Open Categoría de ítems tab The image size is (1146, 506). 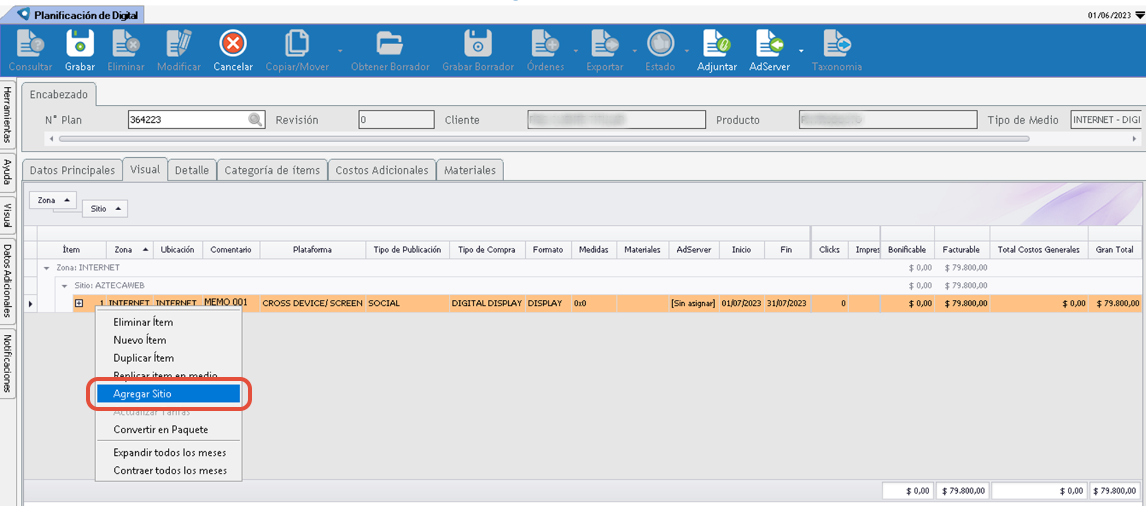coord(272,170)
